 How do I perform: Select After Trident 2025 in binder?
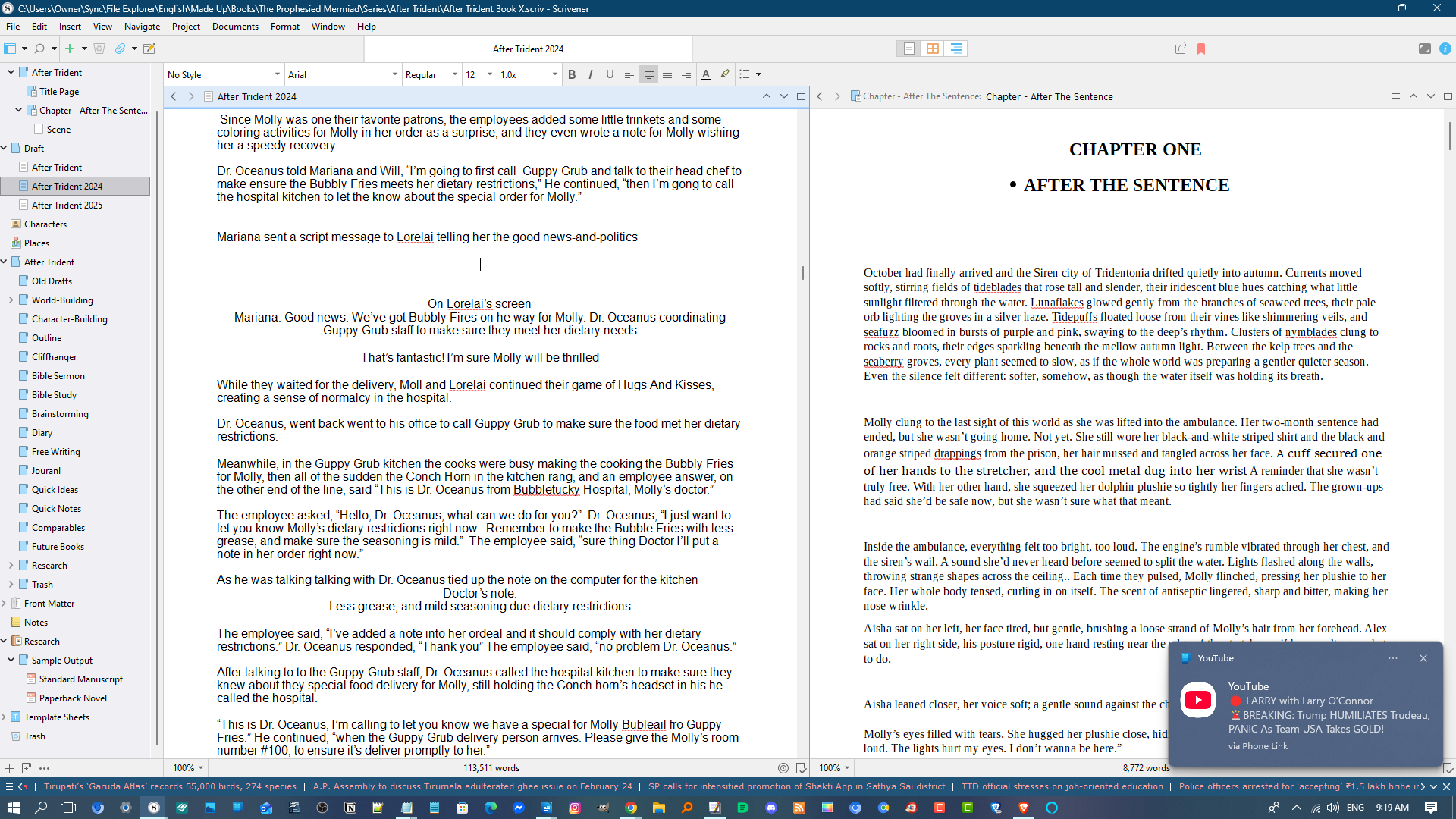point(67,206)
